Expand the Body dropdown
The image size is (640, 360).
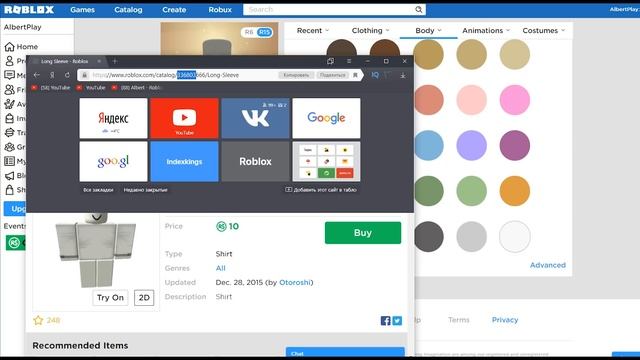point(428,31)
